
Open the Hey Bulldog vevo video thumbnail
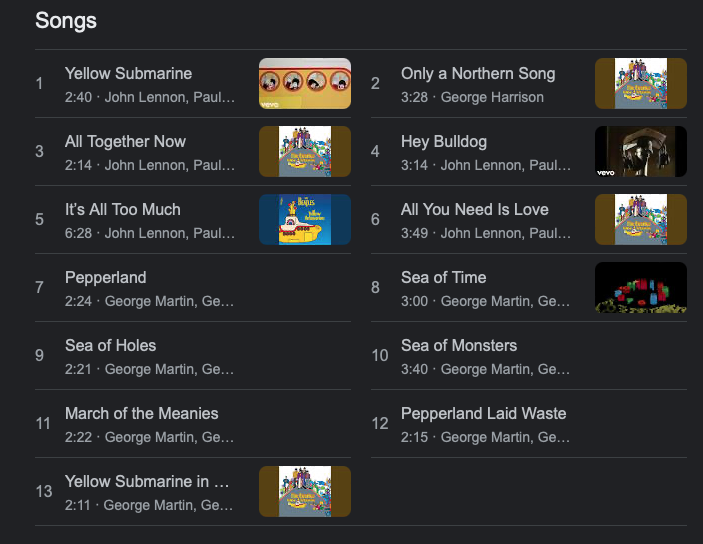[641, 151]
